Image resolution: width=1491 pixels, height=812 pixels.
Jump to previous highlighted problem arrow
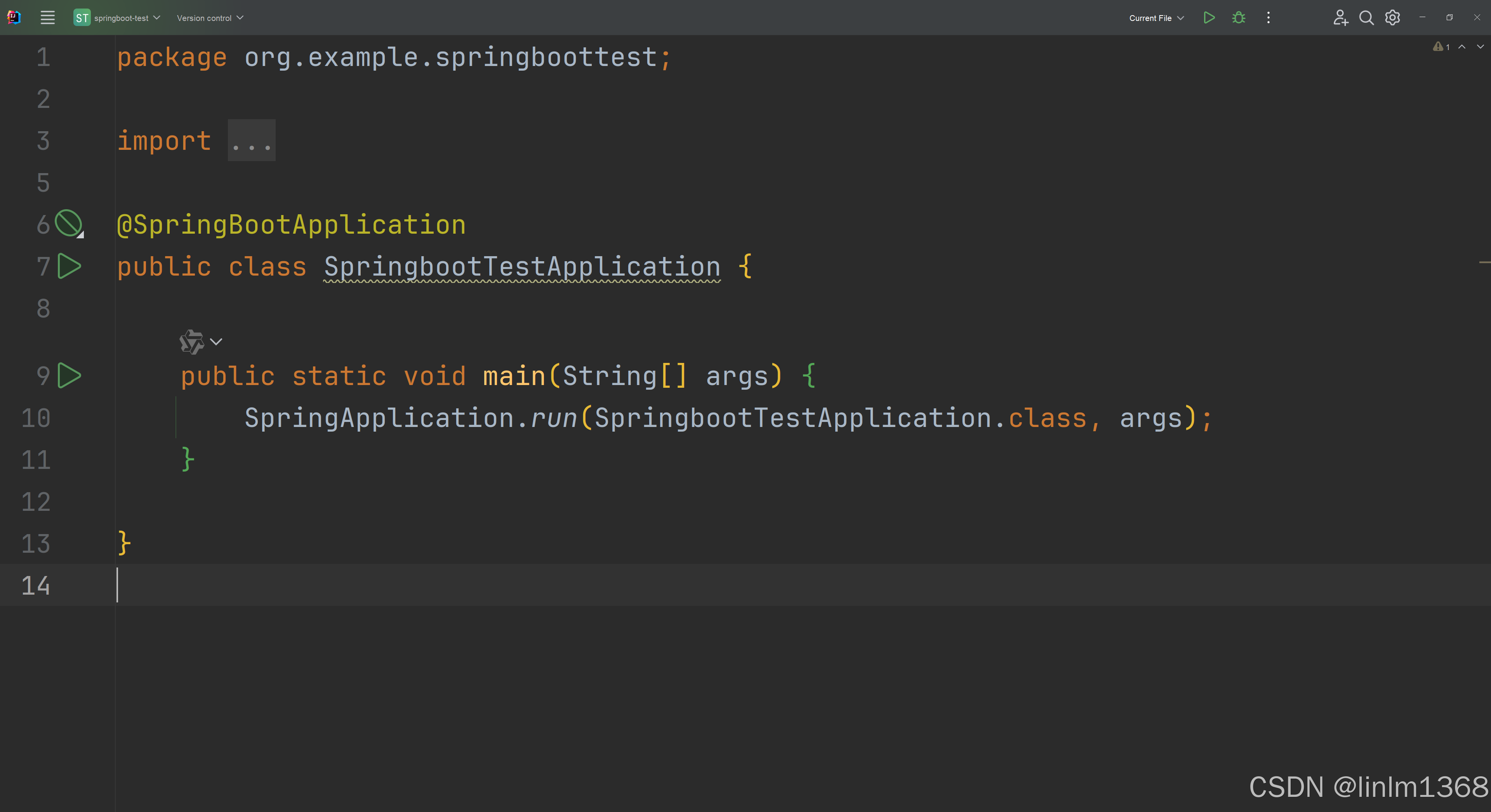(x=1461, y=47)
